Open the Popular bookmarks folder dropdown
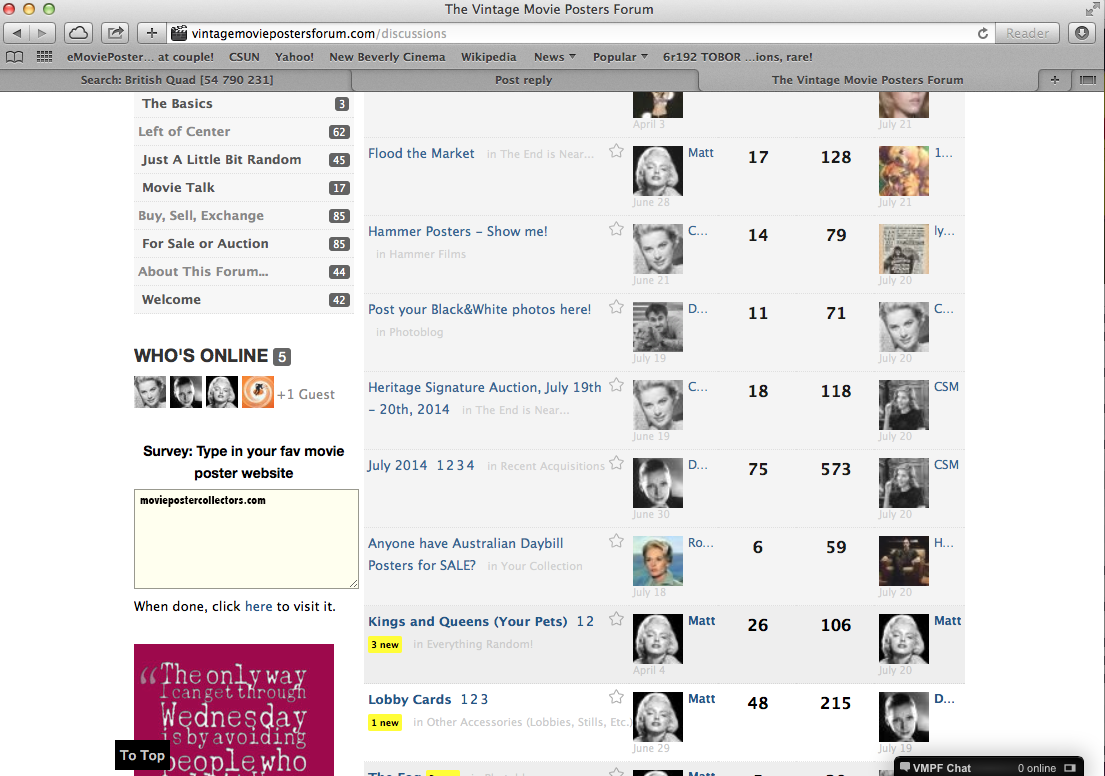This screenshot has width=1105, height=776. point(620,57)
